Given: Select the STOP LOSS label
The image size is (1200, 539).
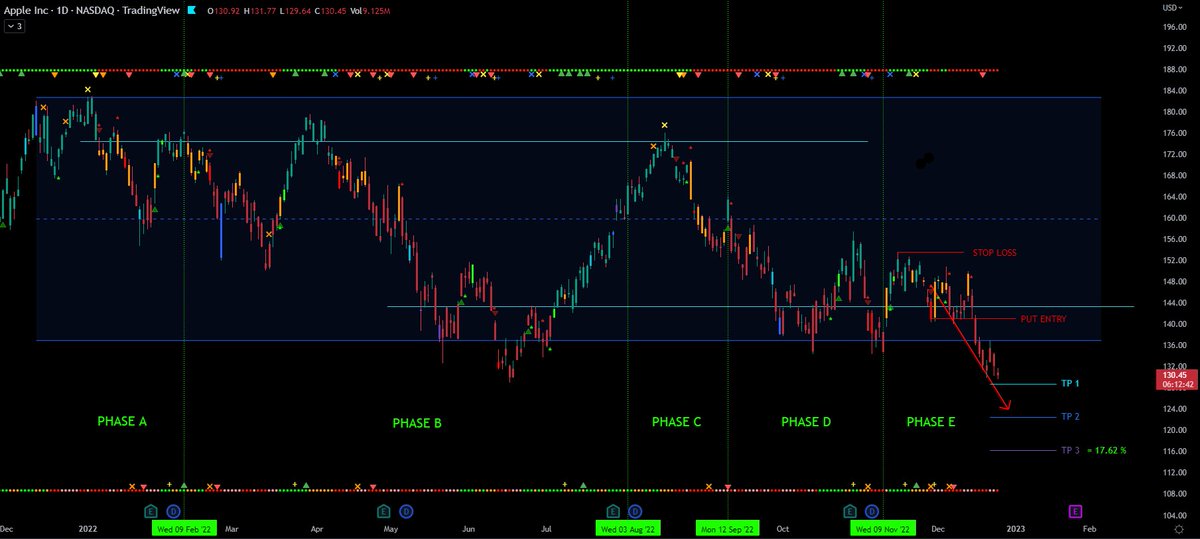Looking at the screenshot, I should tap(994, 253).
